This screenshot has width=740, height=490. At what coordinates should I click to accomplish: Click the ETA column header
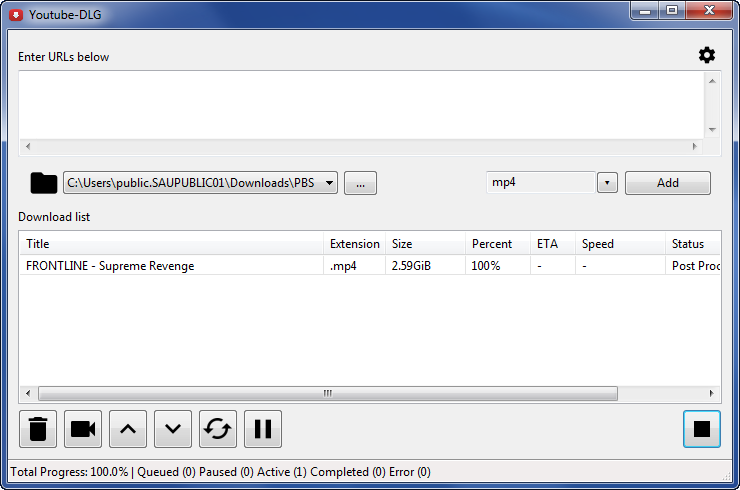click(x=553, y=244)
